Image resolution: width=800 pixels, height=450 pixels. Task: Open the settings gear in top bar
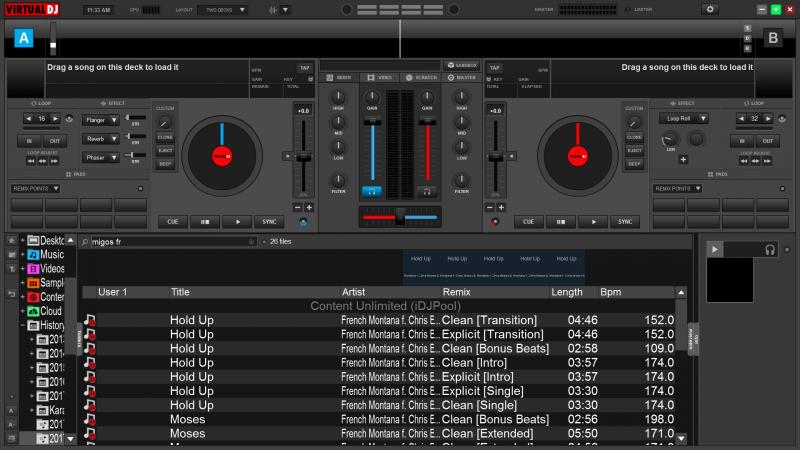tap(710, 9)
